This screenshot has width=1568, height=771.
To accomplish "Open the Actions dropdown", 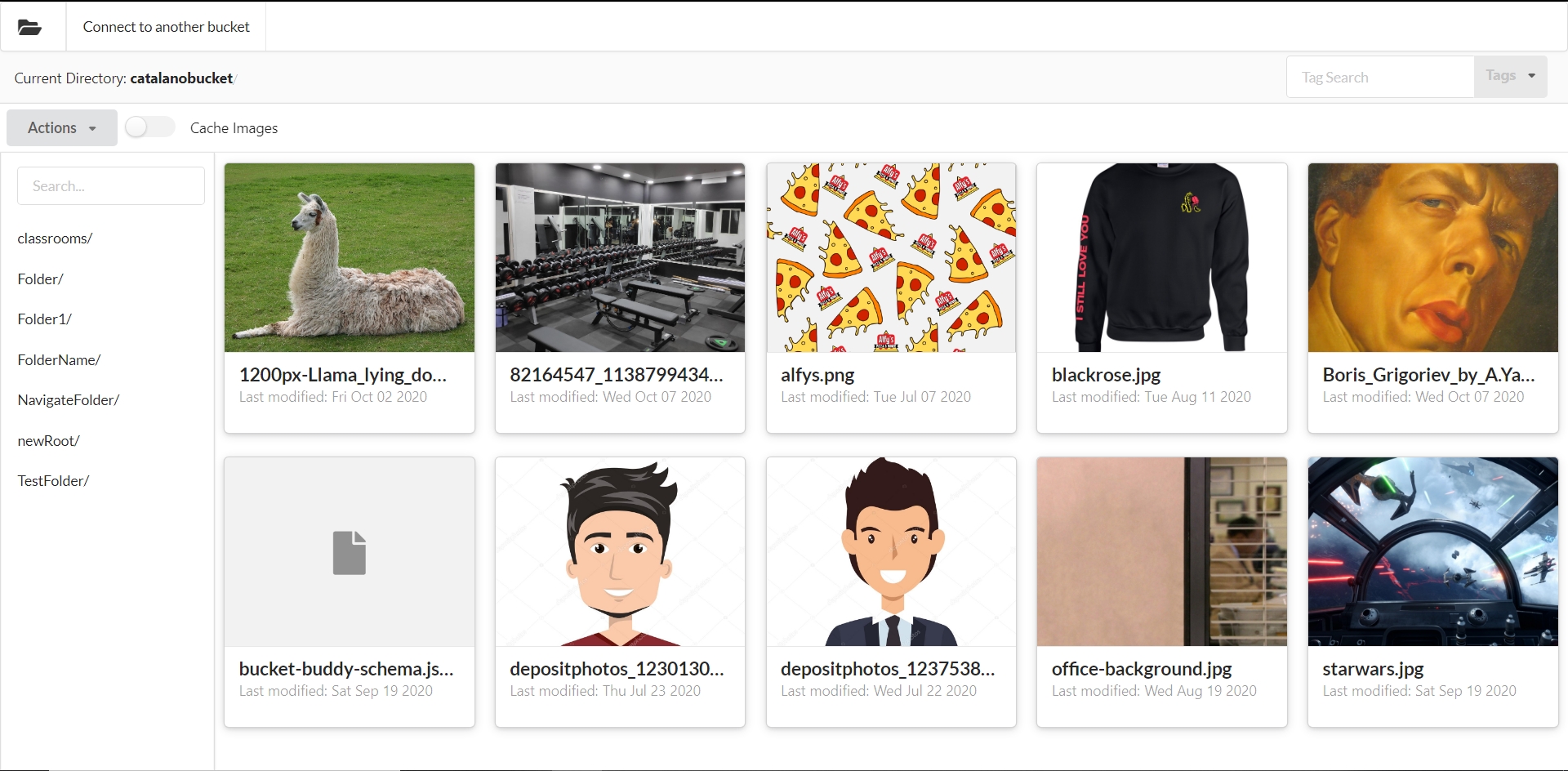I will tap(62, 127).
